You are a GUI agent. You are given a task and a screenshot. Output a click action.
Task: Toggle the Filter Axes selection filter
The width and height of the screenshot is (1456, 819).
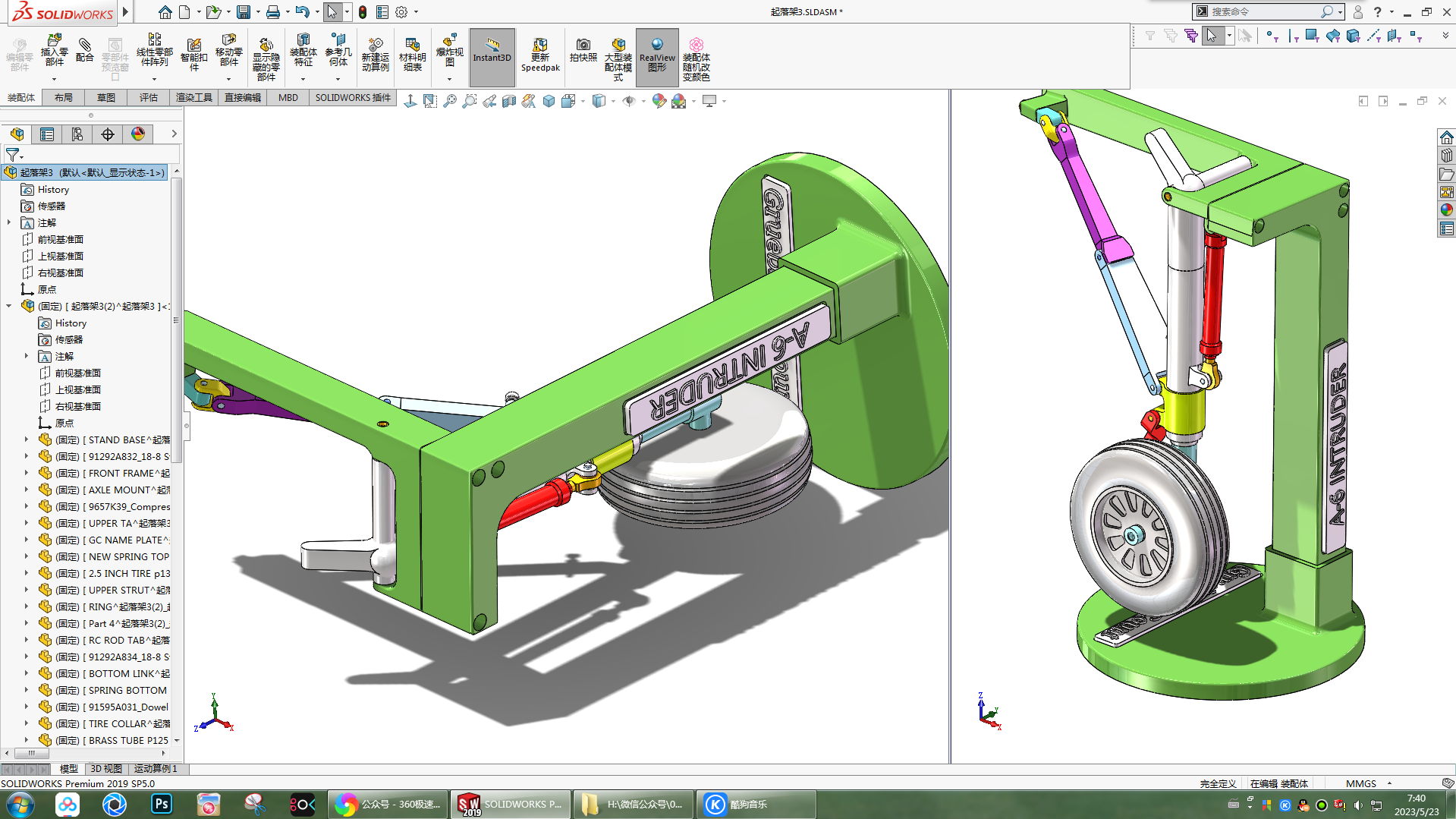click(1373, 36)
